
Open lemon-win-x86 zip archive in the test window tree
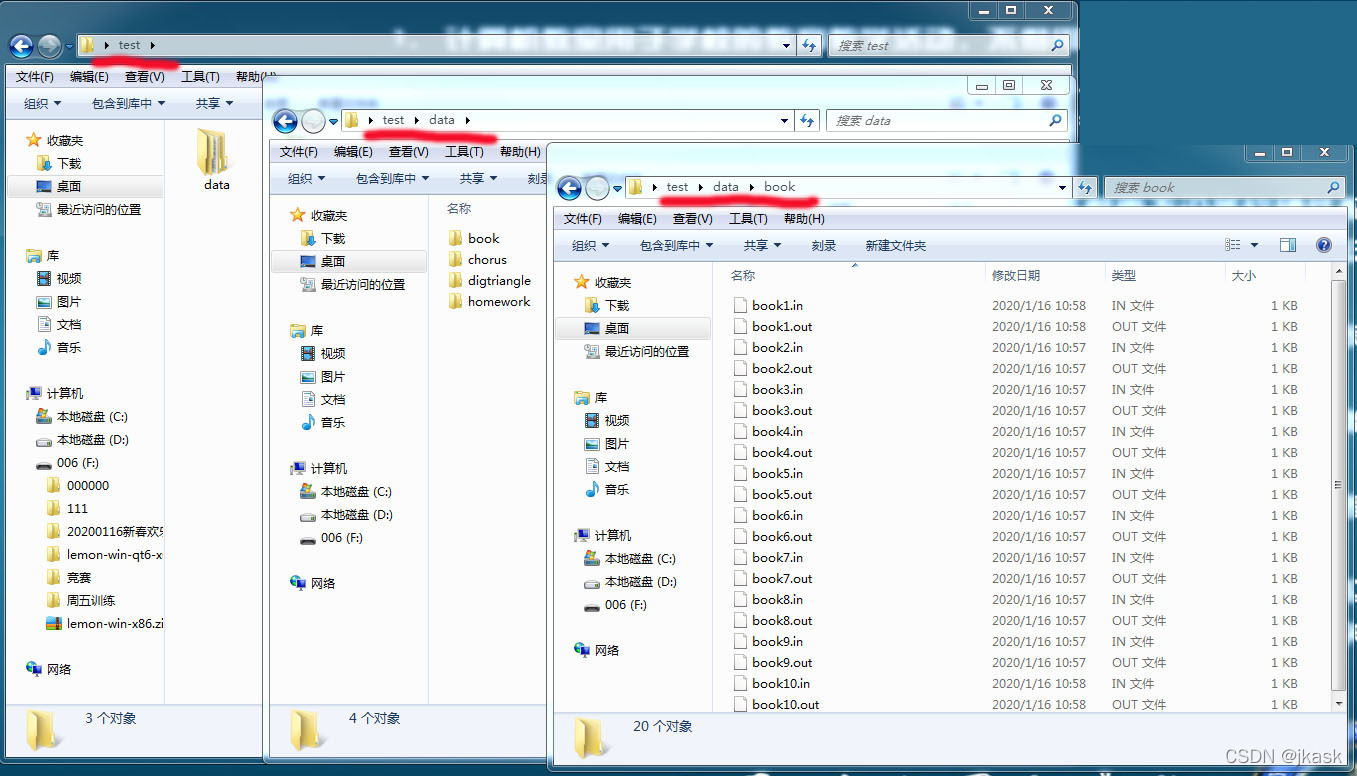tap(104, 623)
